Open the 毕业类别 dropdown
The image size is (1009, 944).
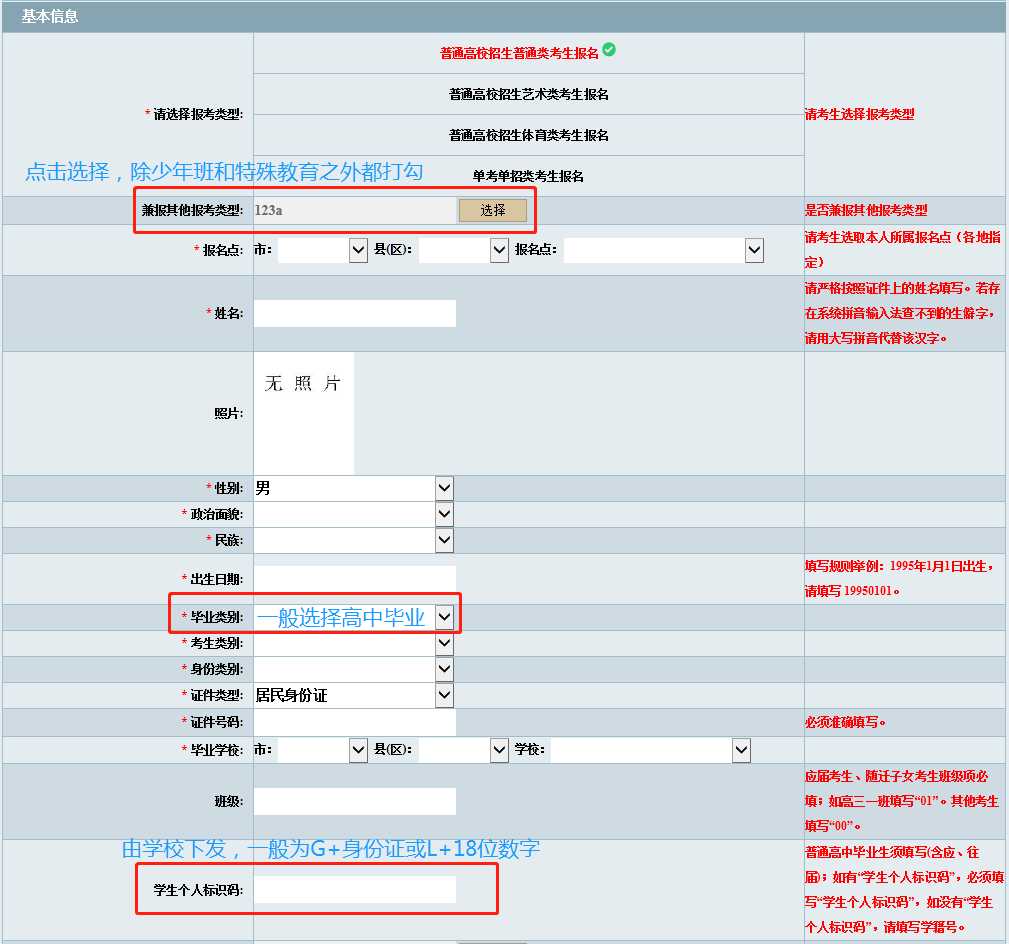444,617
